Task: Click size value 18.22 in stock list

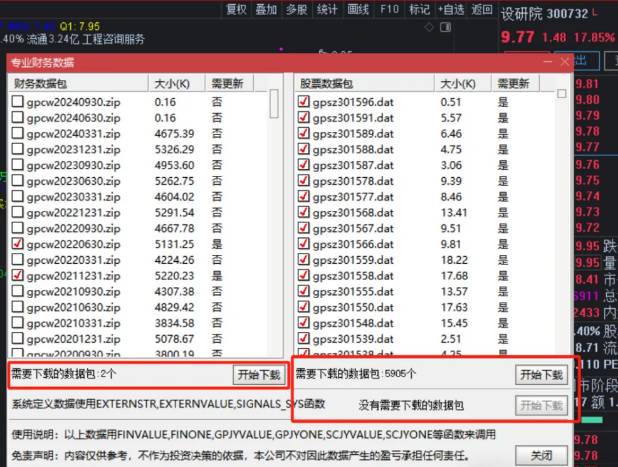Action: pyautogui.click(x=454, y=260)
